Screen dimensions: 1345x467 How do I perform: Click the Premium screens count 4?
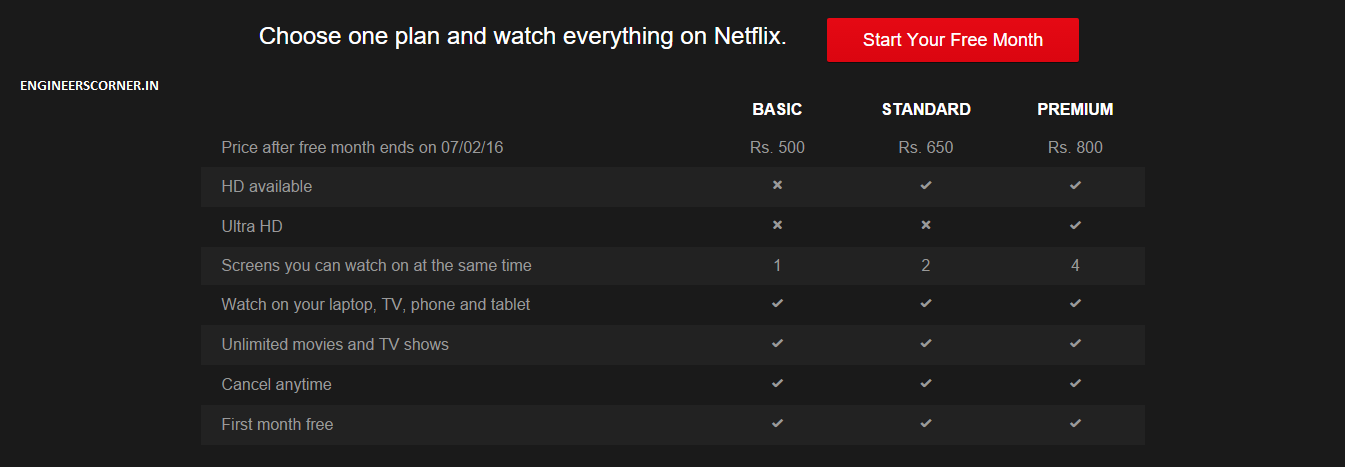1075,265
